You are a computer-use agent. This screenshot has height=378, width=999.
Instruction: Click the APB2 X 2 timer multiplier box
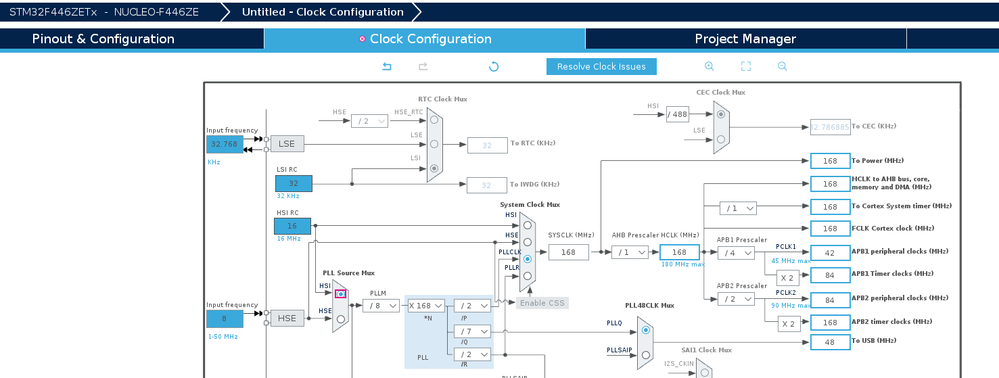(788, 324)
